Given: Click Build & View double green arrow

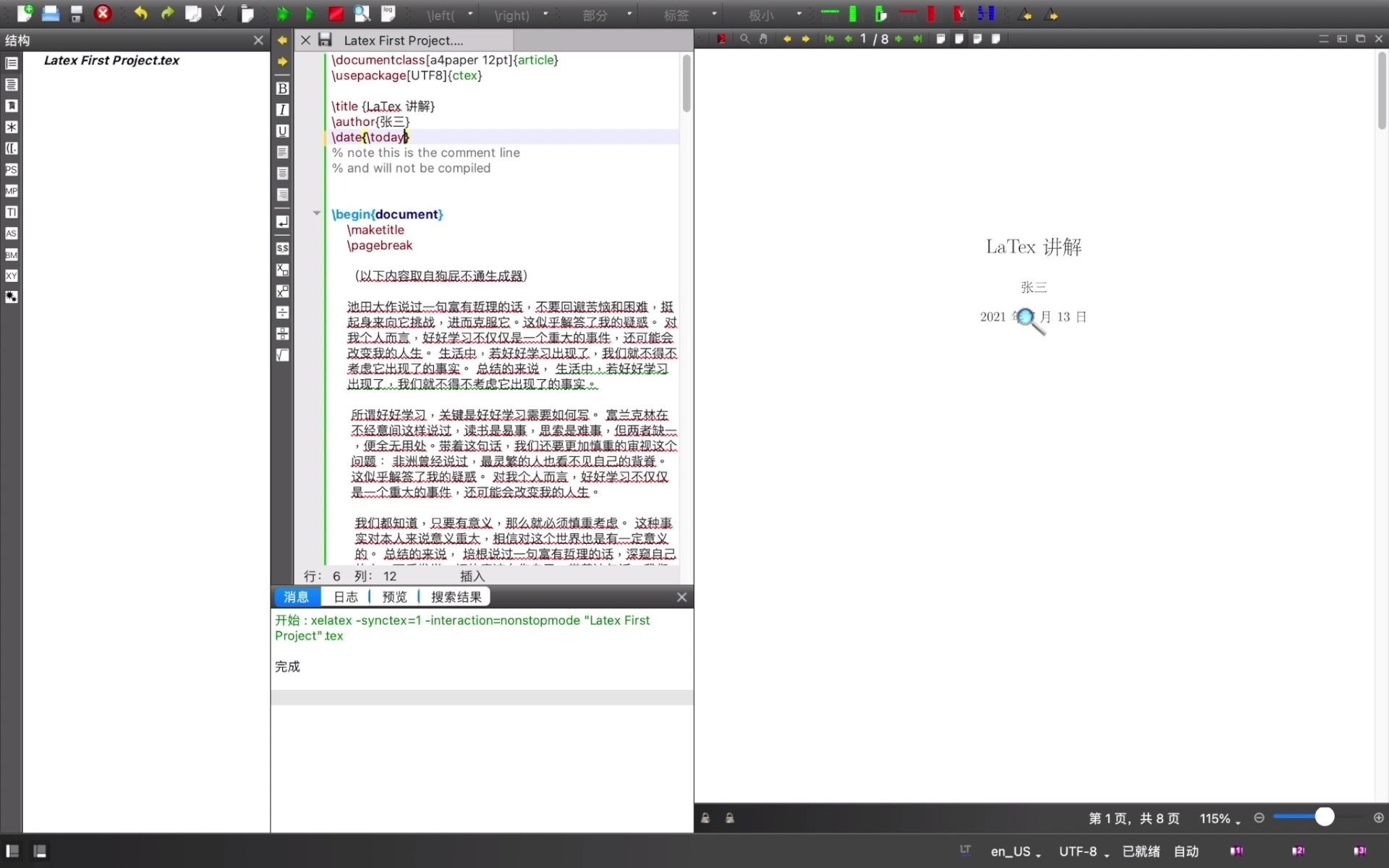Looking at the screenshot, I should (283, 14).
